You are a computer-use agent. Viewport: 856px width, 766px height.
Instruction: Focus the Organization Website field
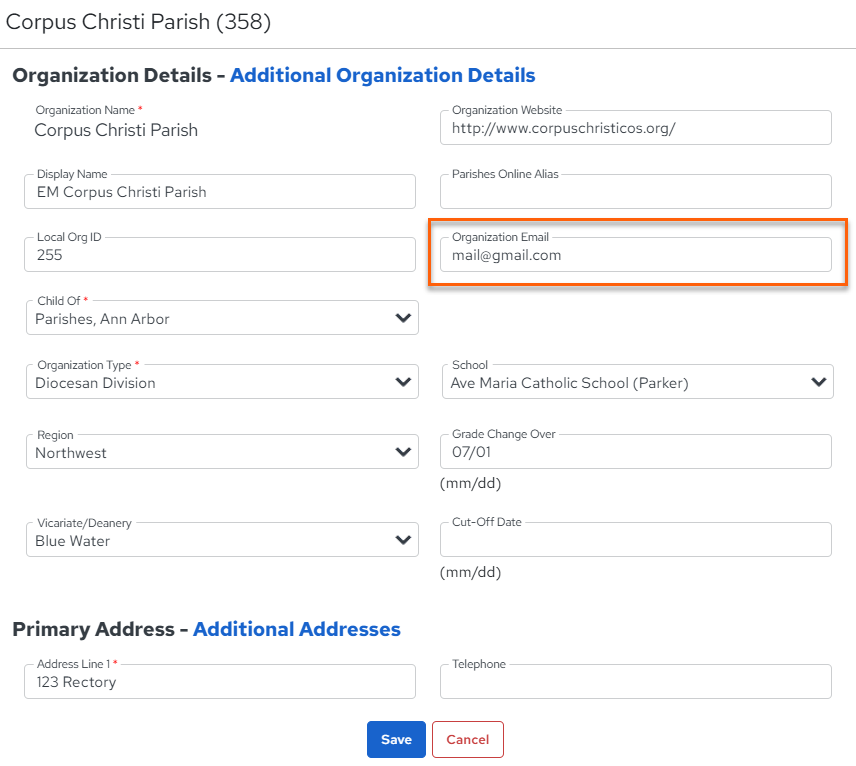(635, 128)
